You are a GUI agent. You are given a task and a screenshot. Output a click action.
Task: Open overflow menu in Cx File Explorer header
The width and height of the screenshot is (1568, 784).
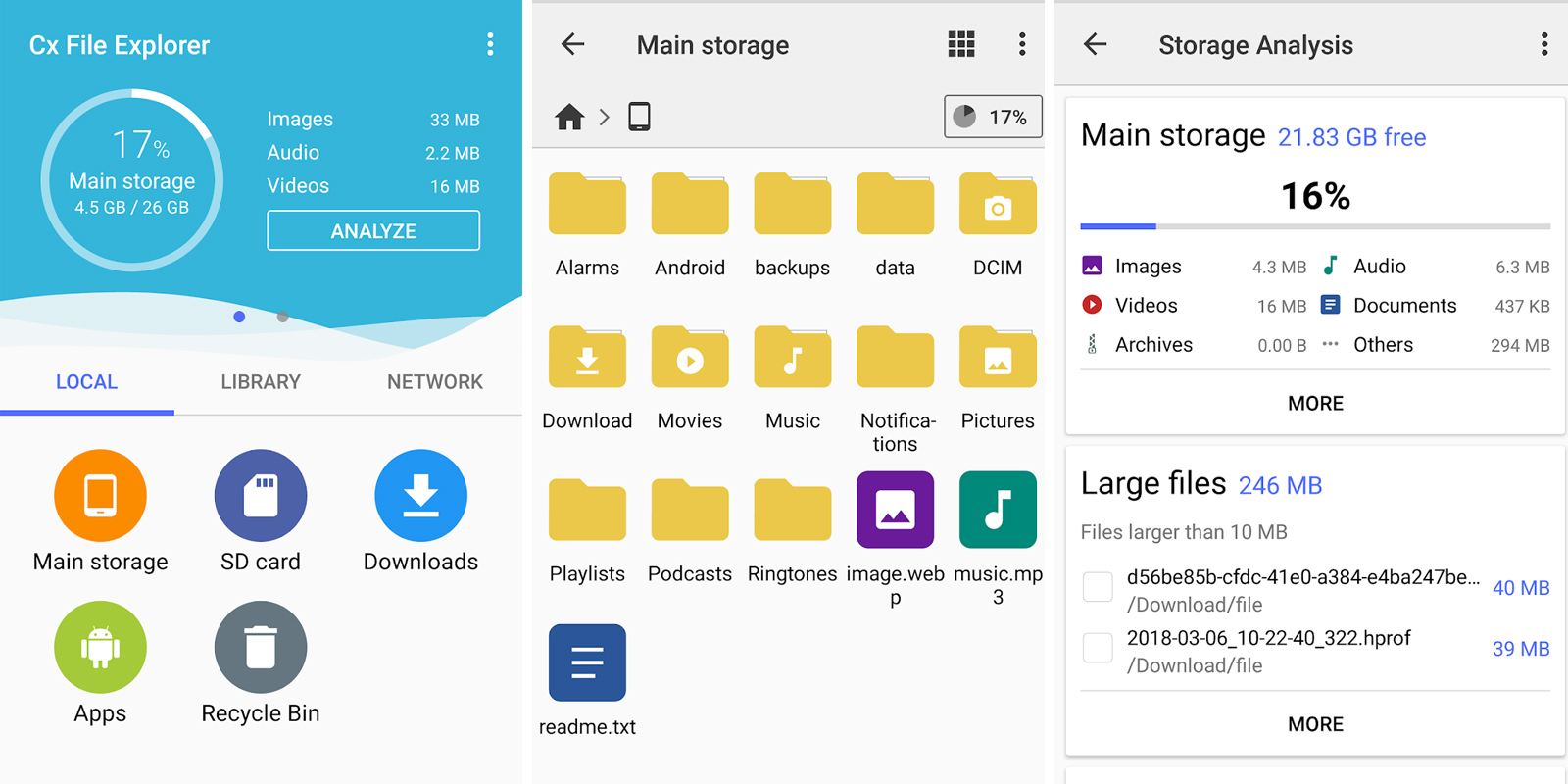coord(490,44)
